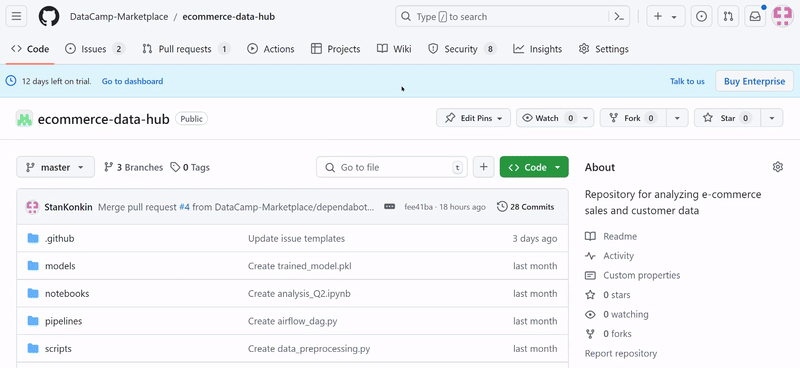Open the scripts folder
The image size is (800, 368).
pyautogui.click(x=58, y=349)
